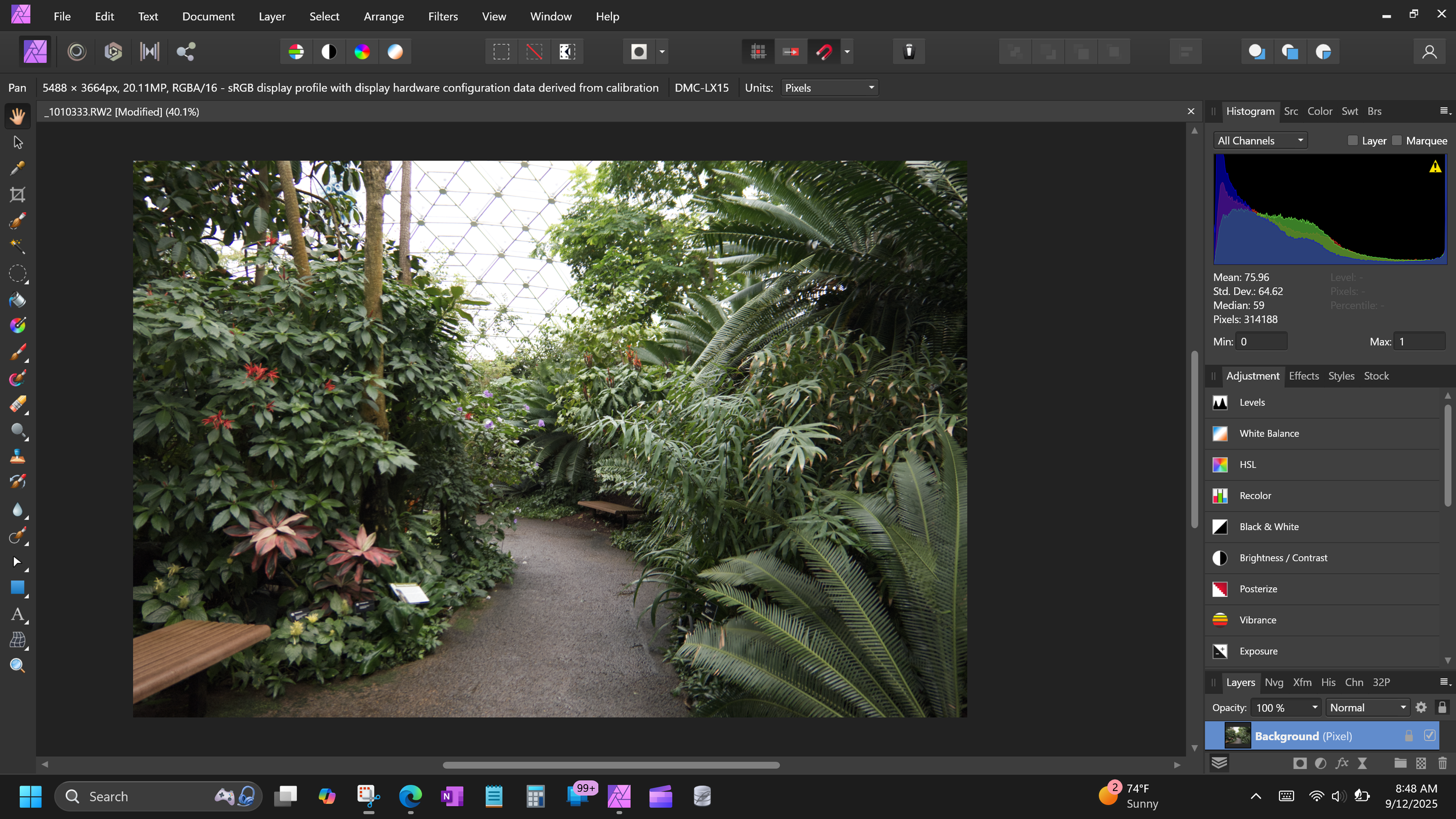
Task: Open the Normal blend mode dropdown
Action: (1367, 707)
